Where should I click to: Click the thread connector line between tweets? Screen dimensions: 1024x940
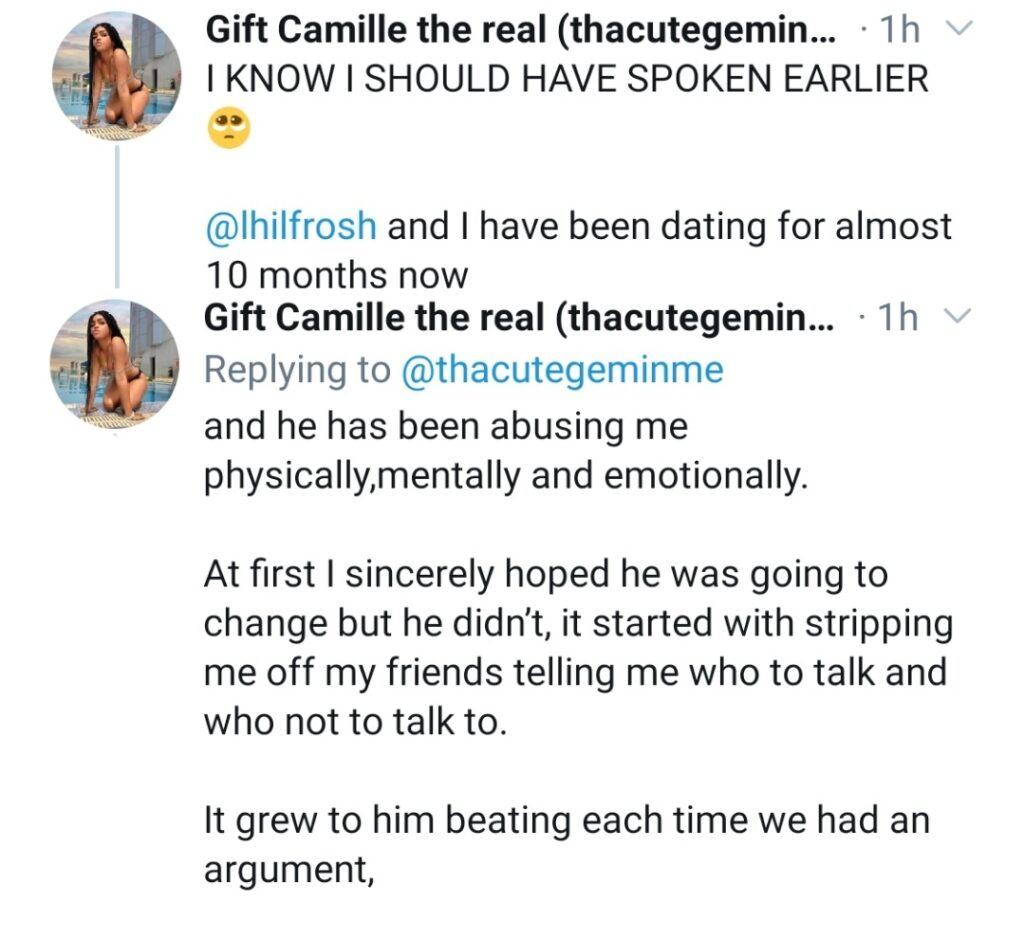[118, 217]
